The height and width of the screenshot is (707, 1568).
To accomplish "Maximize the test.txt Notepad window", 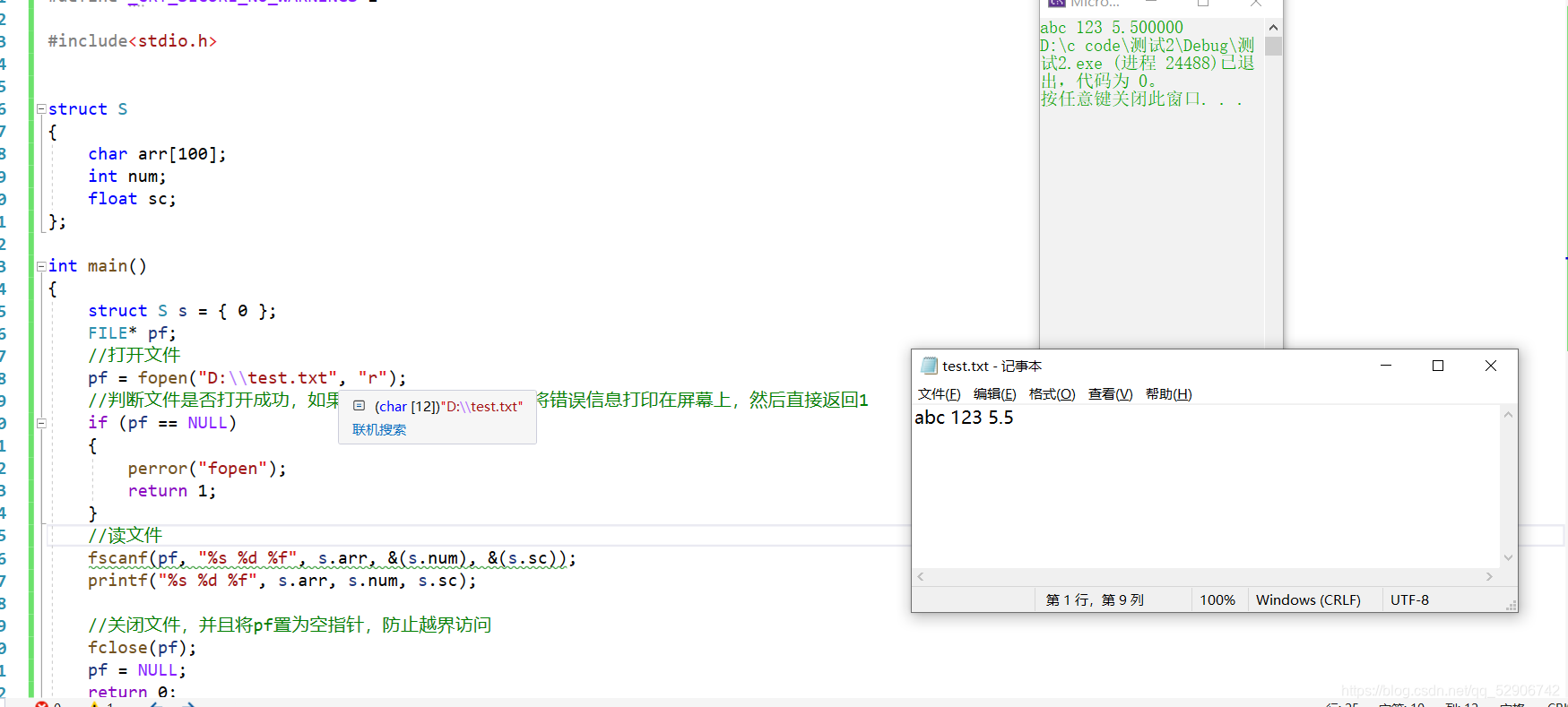I will (1438, 366).
